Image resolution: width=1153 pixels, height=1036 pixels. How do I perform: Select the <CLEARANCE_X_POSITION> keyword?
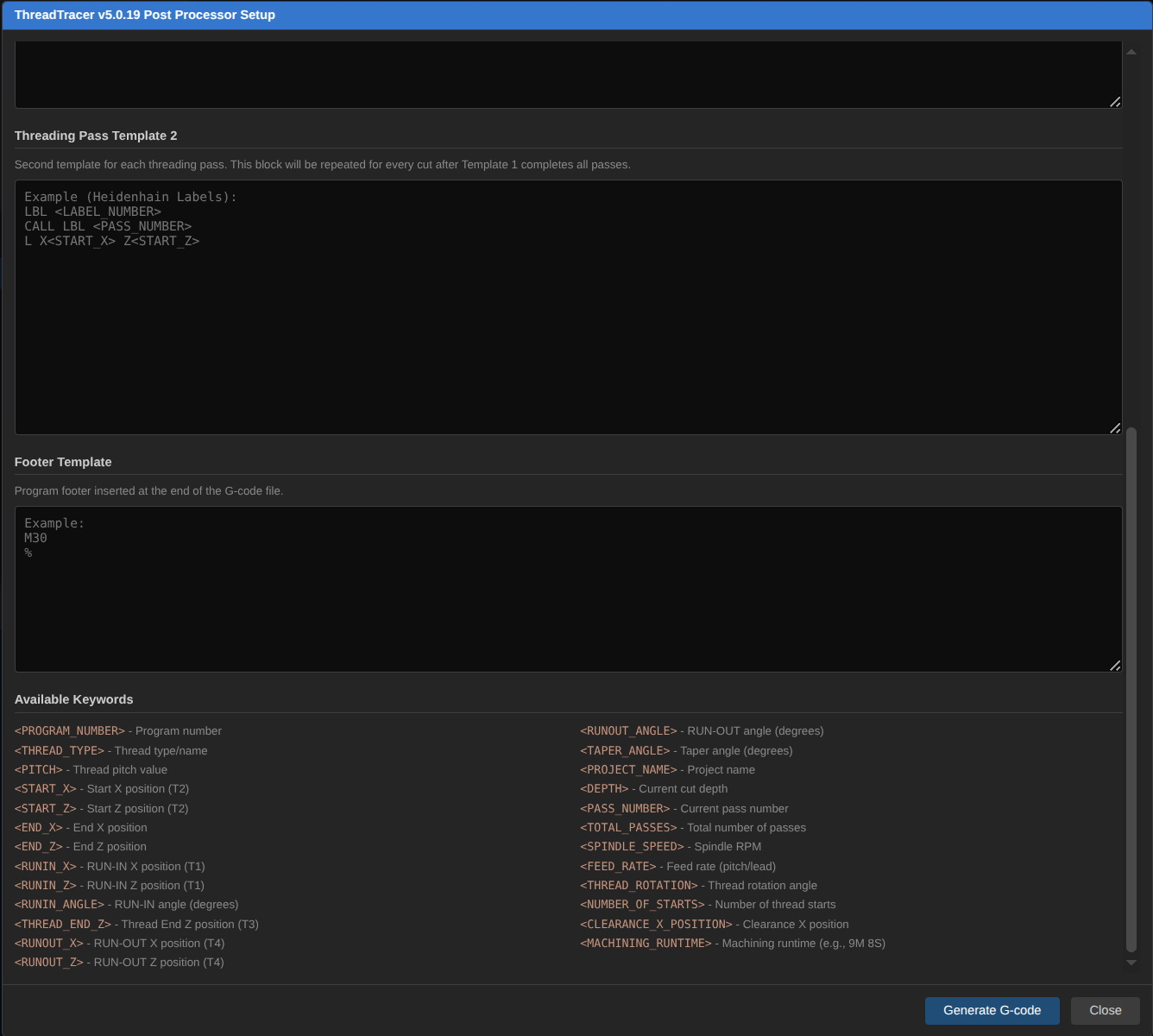[x=657, y=925]
